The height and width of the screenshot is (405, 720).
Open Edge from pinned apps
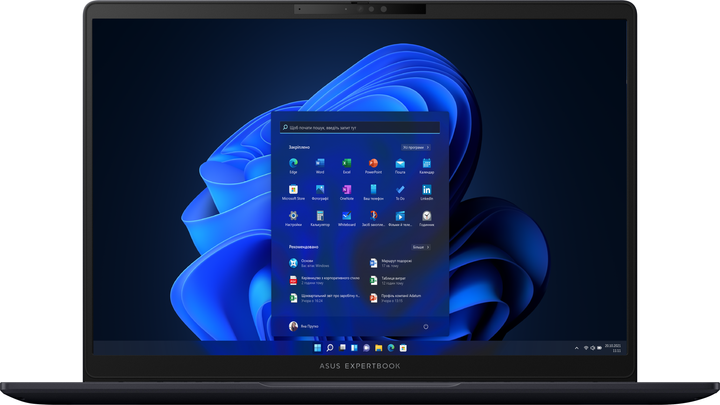[x=294, y=163]
